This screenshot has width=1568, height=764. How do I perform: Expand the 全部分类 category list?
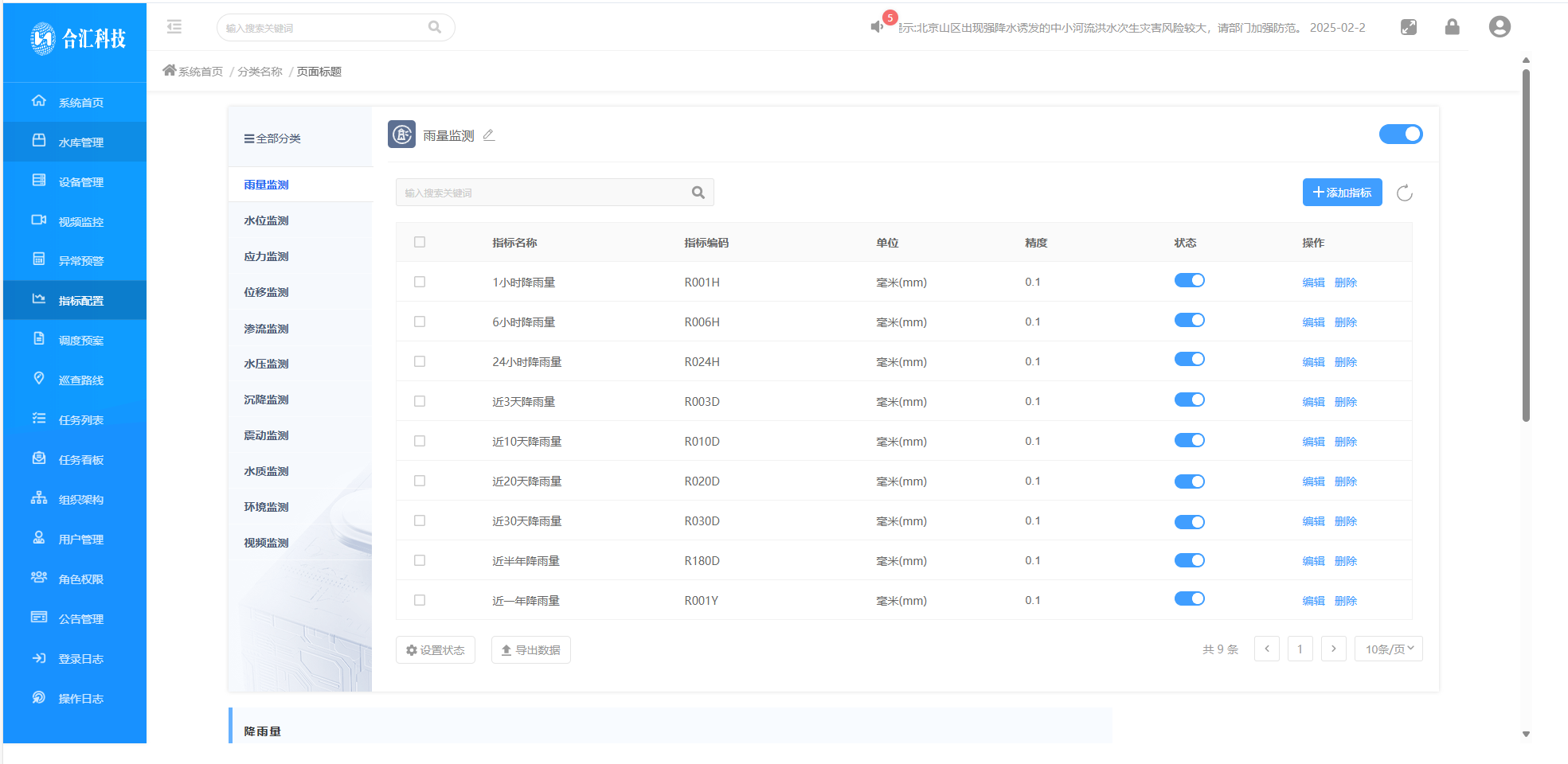point(272,138)
